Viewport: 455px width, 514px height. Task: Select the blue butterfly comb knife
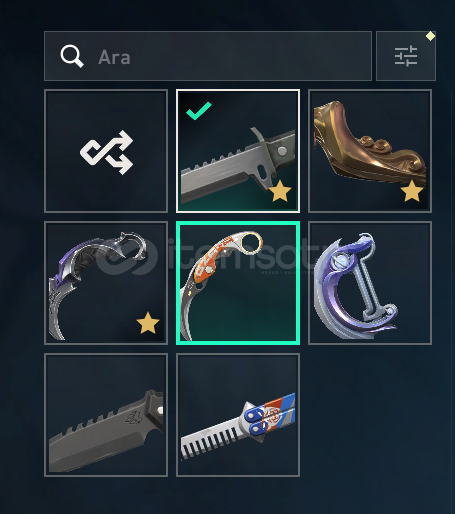238,415
